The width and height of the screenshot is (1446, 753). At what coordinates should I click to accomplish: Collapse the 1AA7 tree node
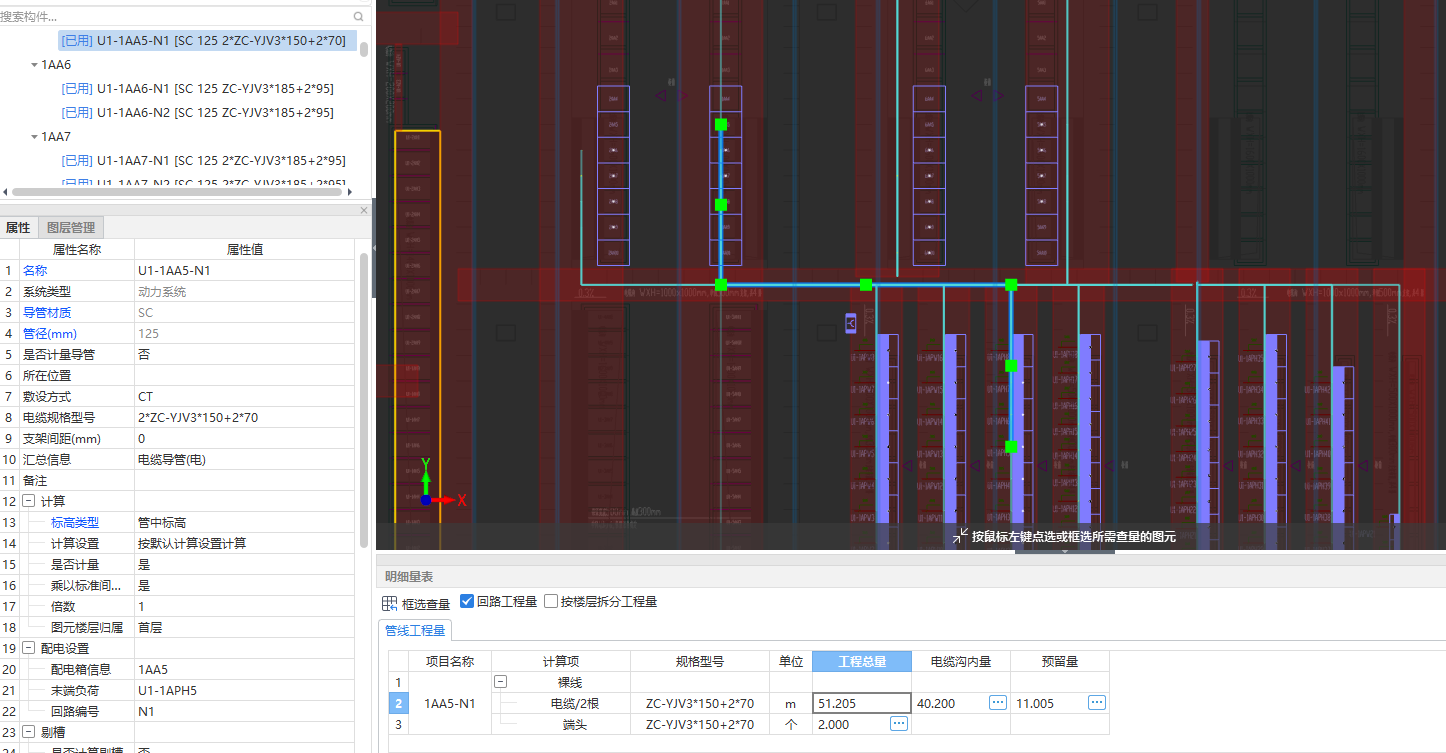(34, 137)
